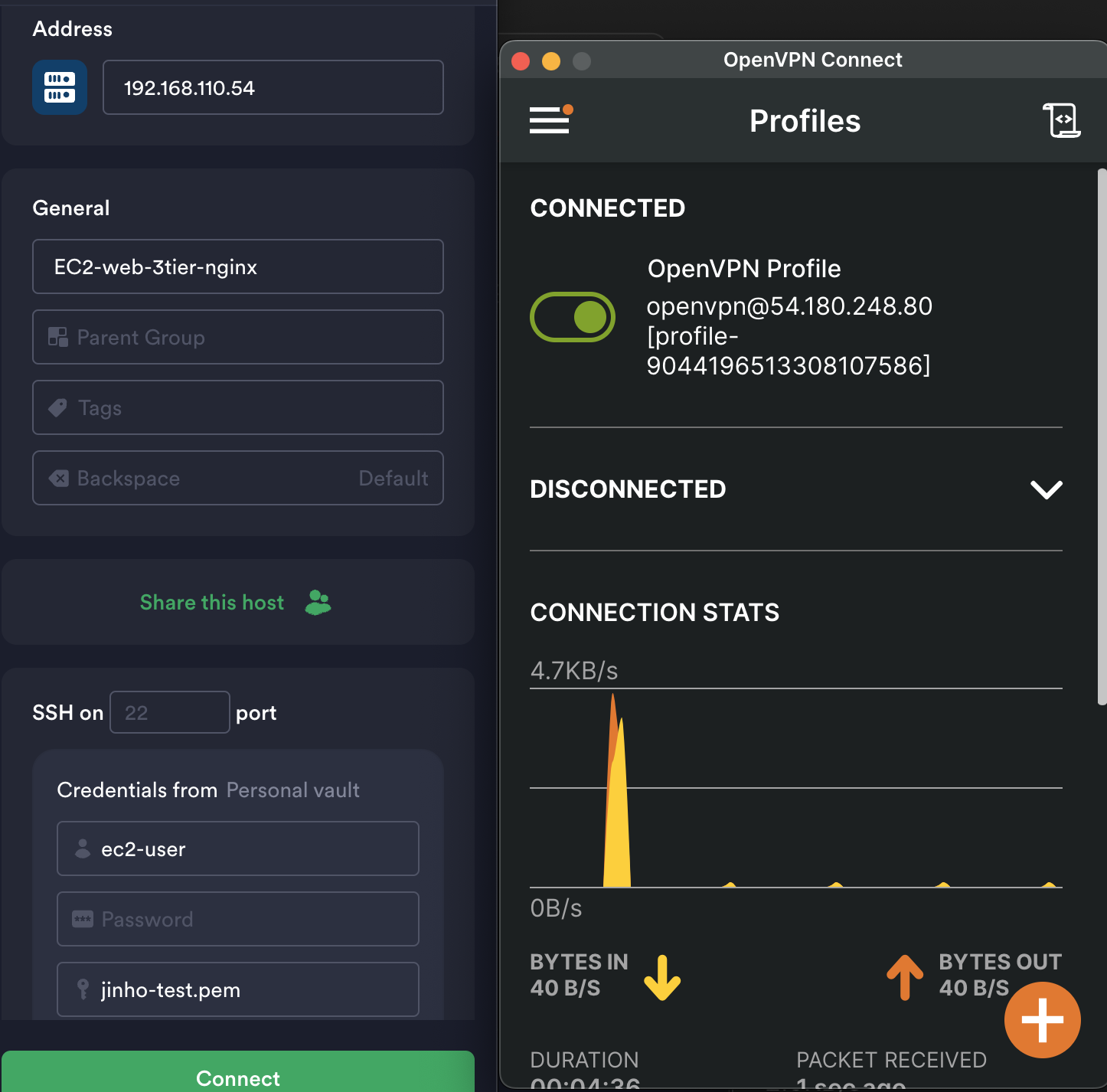Click the BYTES OUT 40 B/S readout
Viewport: 1107px width, 1092px height.
[x=1001, y=975]
